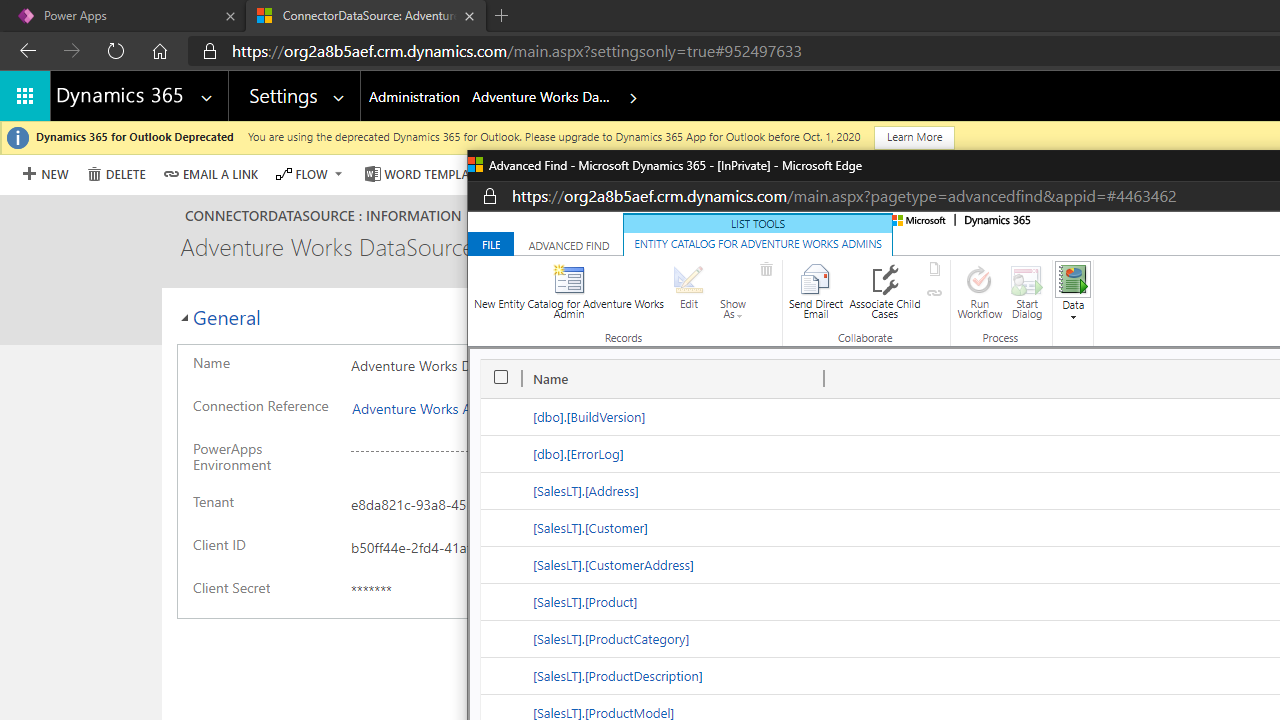Image resolution: width=1280 pixels, height=720 pixels.
Task: Click Associate Child Cases ribbon button
Action: (x=885, y=292)
